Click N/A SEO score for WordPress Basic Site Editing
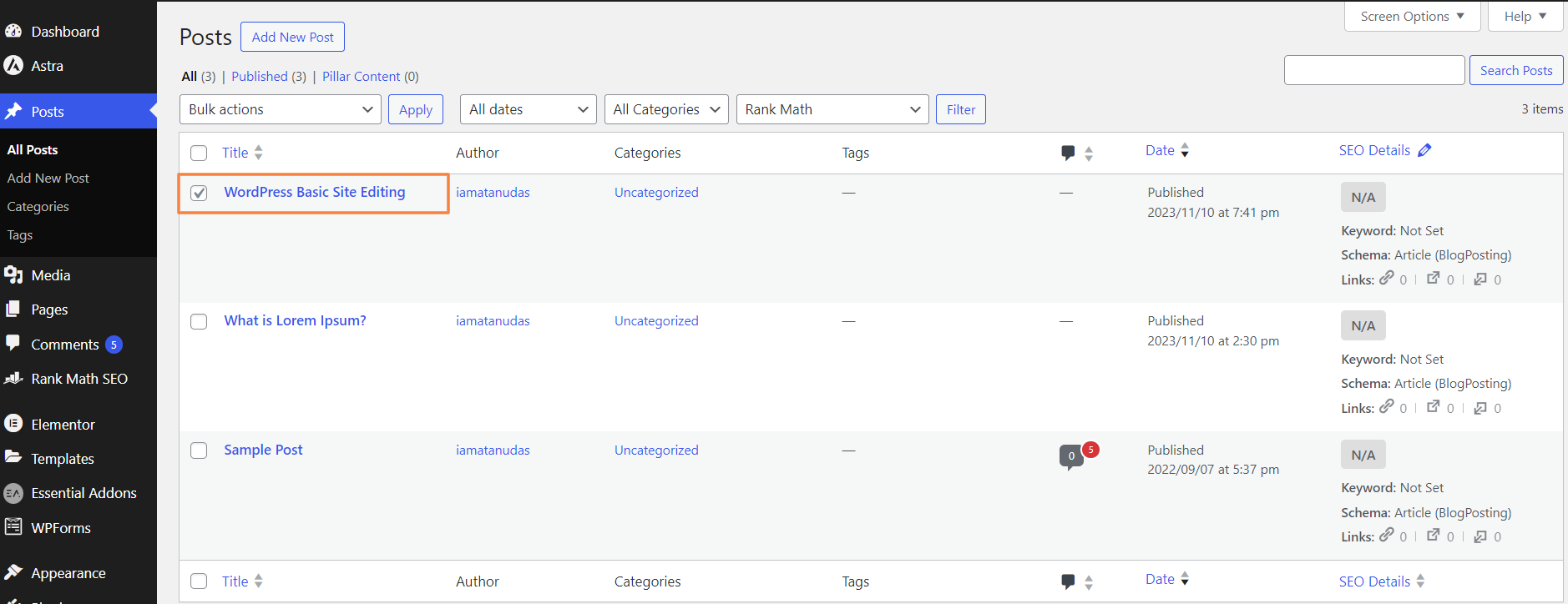Image resolution: width=1568 pixels, height=604 pixels. click(x=1363, y=197)
